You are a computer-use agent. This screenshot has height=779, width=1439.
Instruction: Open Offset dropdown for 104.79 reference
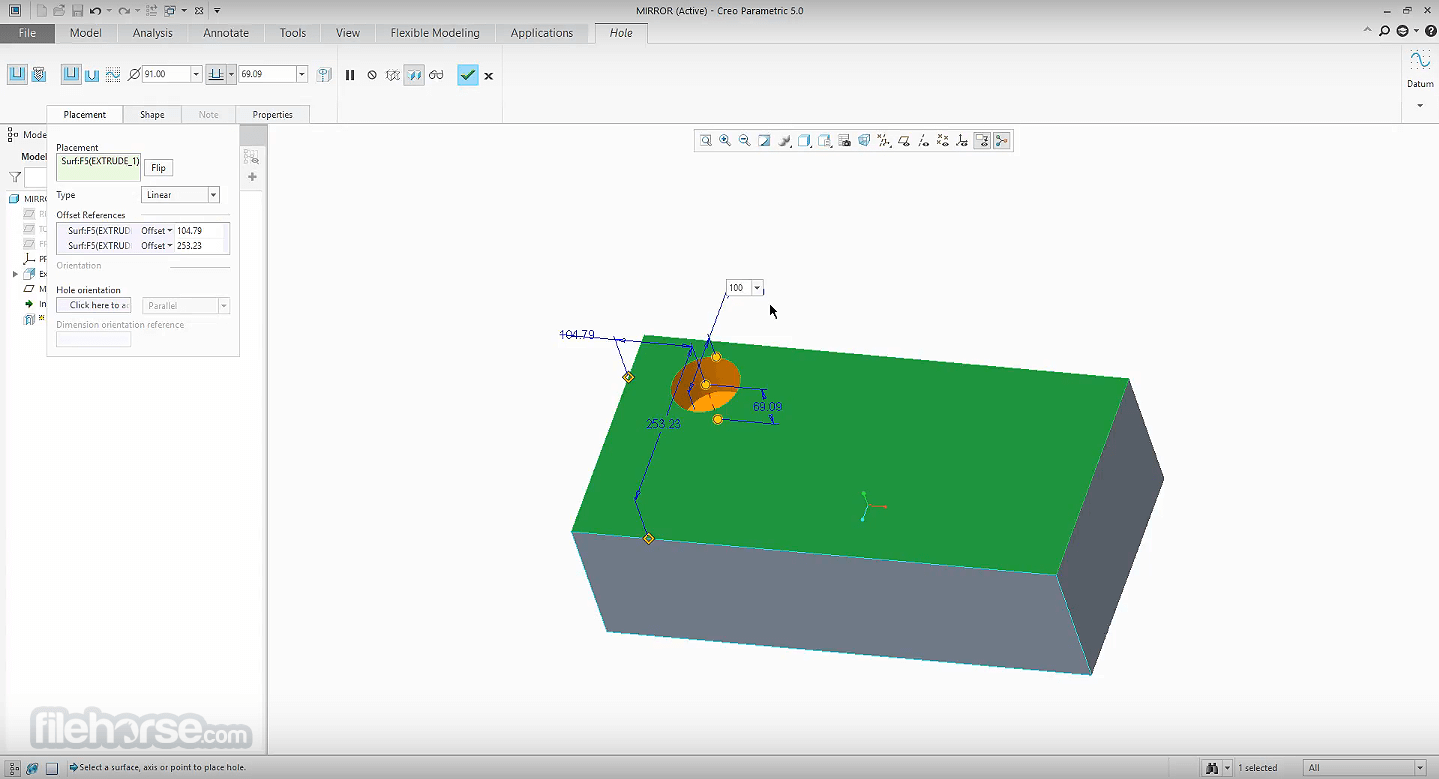point(170,231)
